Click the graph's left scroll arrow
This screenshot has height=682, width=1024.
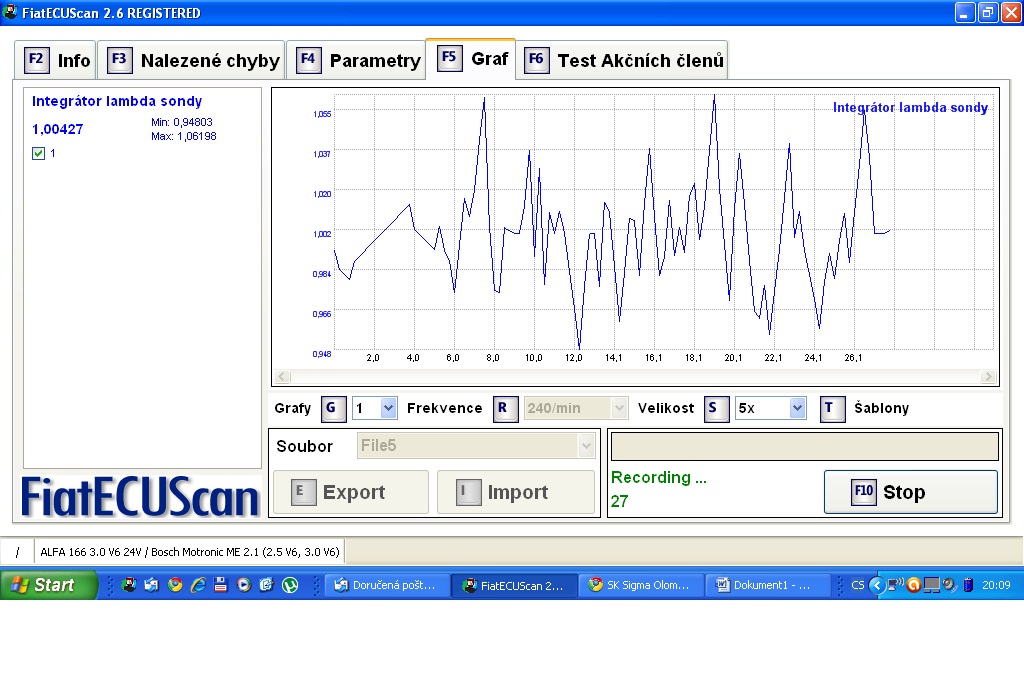(x=282, y=377)
